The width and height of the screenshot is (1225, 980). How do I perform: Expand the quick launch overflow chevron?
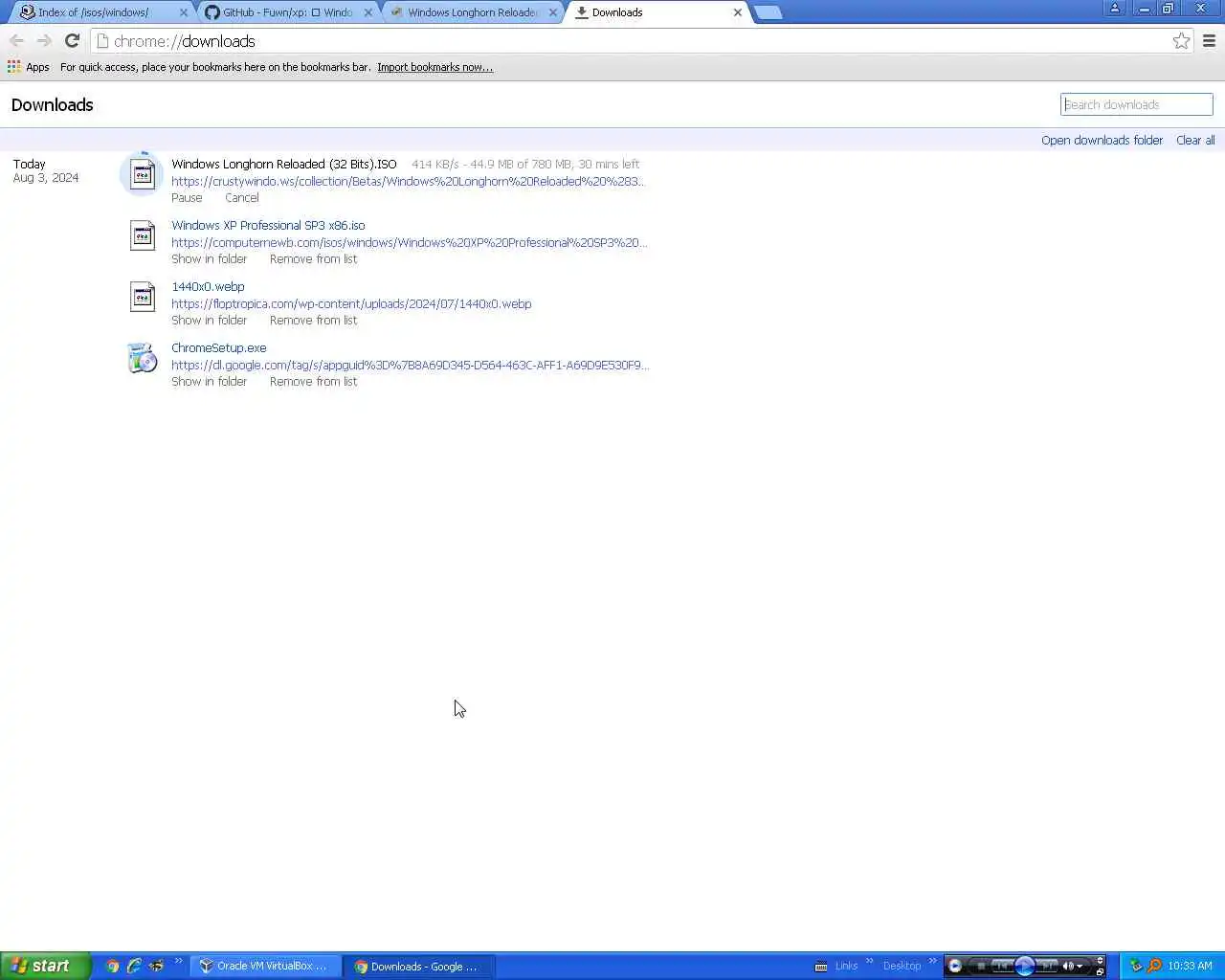pos(178,961)
